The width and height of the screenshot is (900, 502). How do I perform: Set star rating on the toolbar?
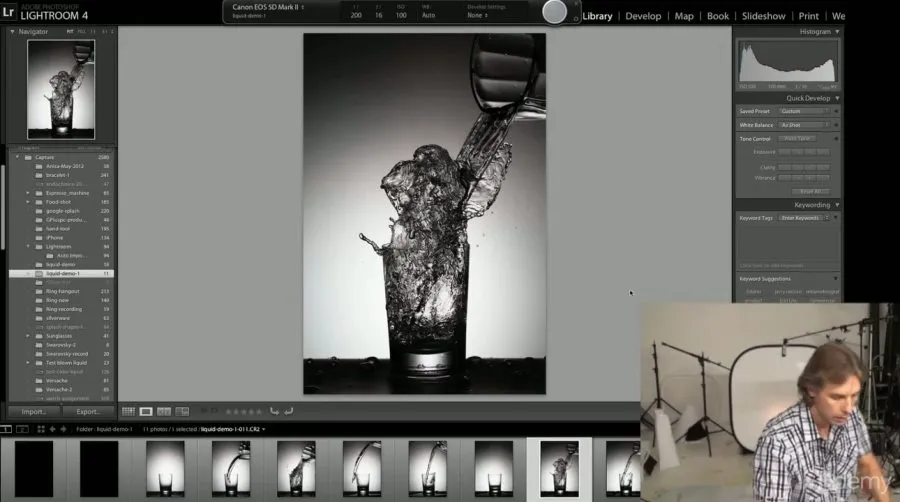[245, 411]
